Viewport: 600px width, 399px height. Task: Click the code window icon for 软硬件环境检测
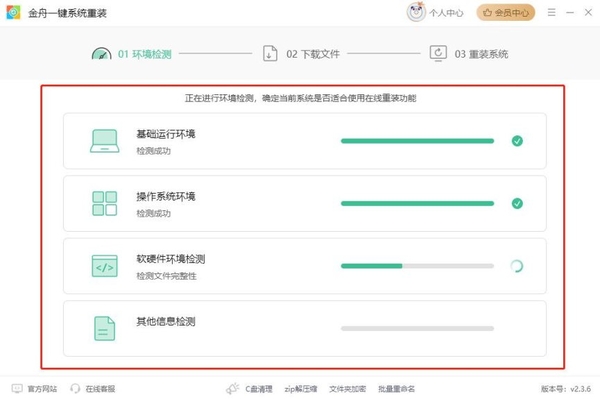[104, 266]
